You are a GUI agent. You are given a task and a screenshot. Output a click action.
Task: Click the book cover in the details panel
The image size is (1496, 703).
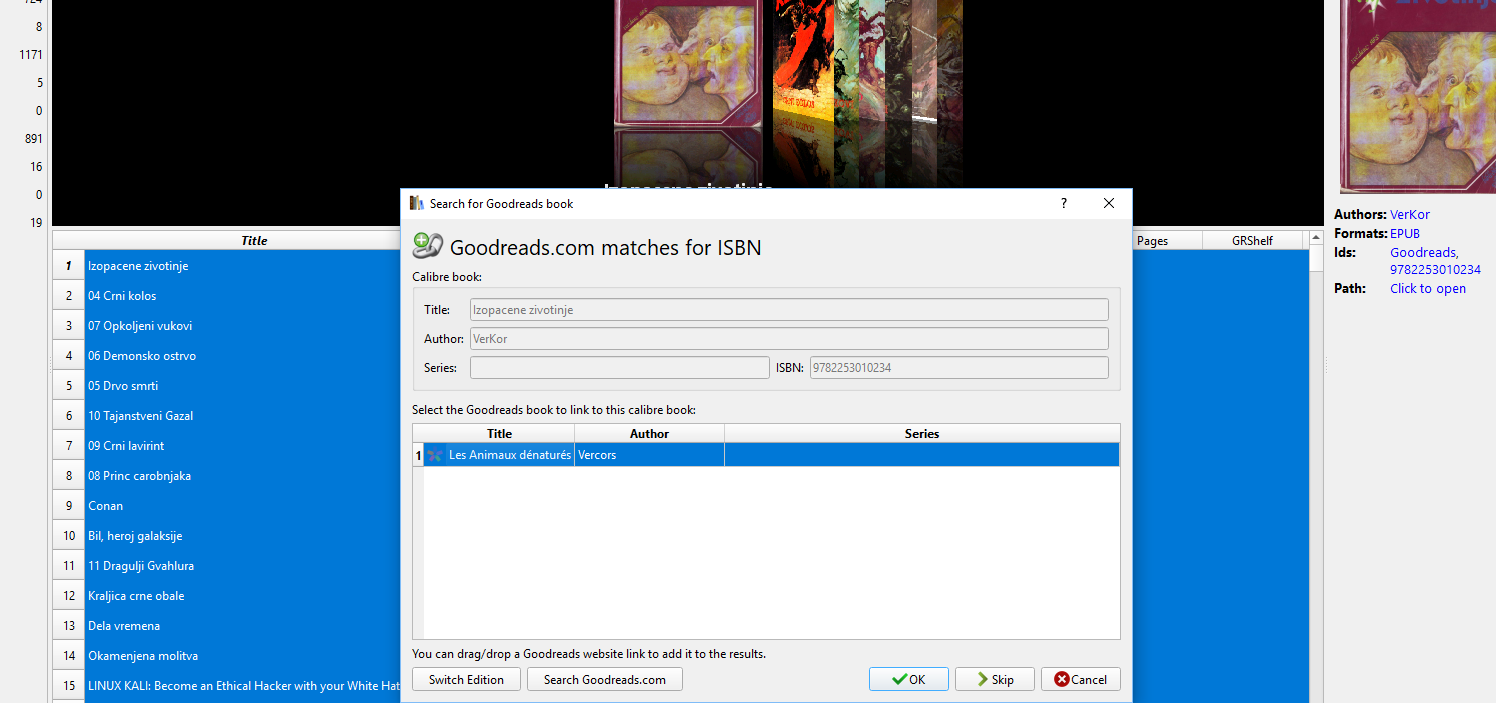1418,96
